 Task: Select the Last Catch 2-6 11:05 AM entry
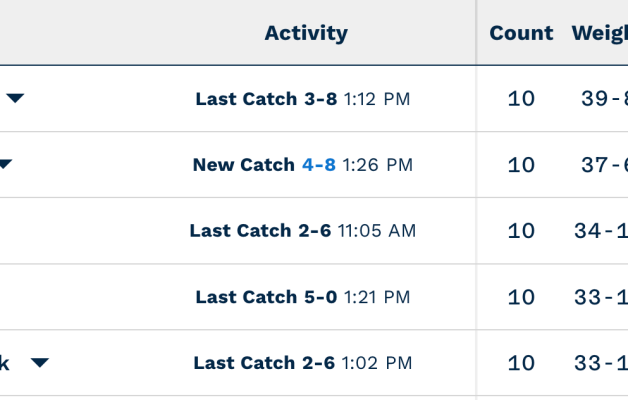[302, 231]
